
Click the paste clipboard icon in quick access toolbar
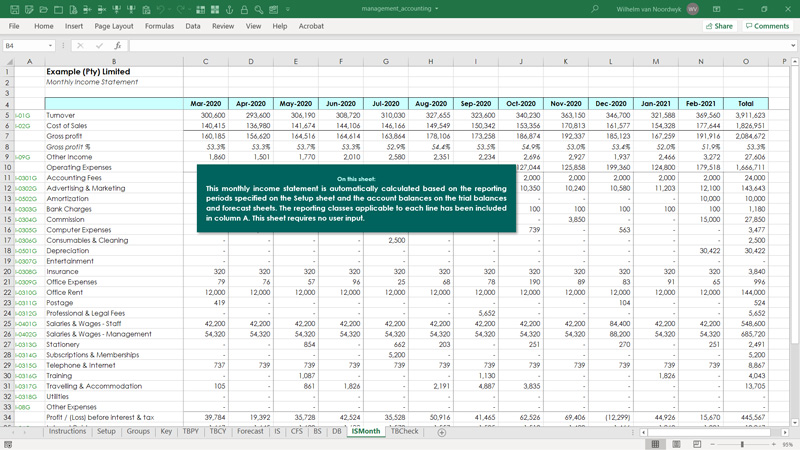146,9
